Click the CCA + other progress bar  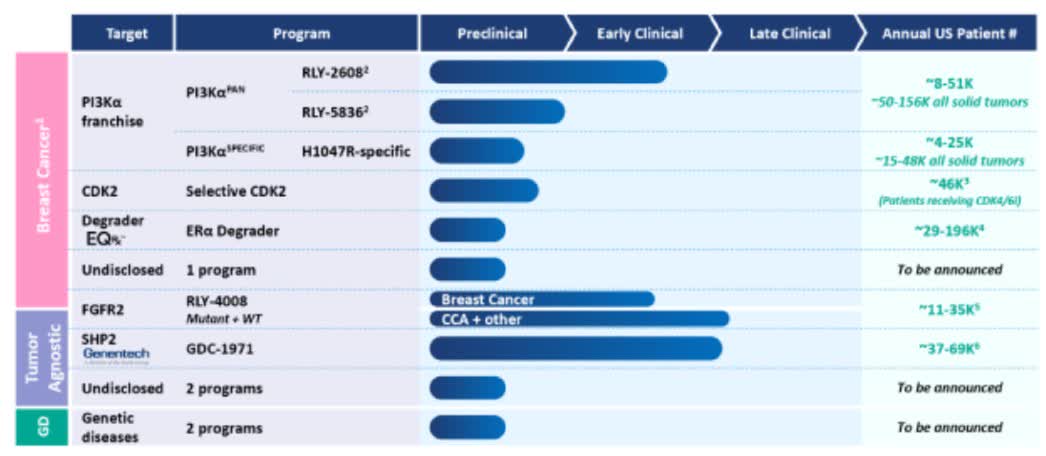click(578, 319)
